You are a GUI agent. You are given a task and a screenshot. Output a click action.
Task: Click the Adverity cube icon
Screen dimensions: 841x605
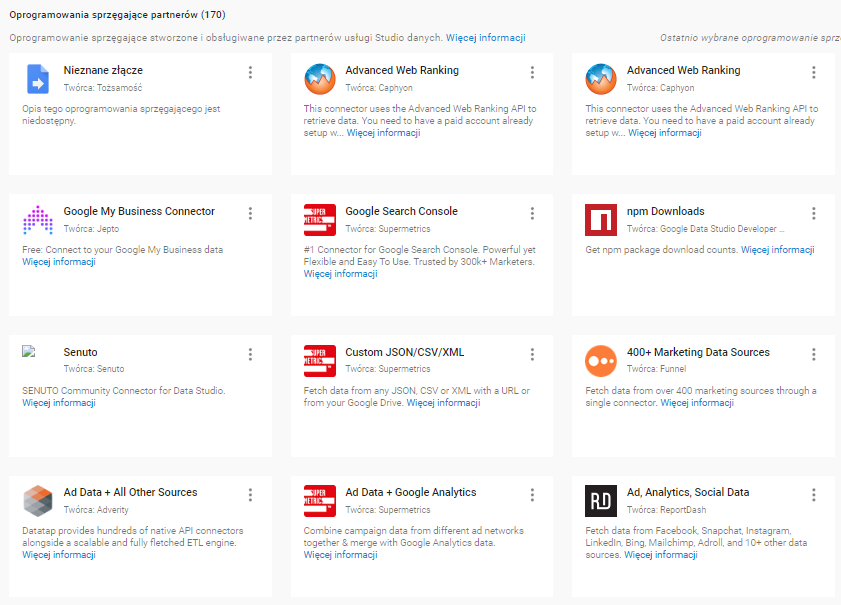[x=38, y=500]
